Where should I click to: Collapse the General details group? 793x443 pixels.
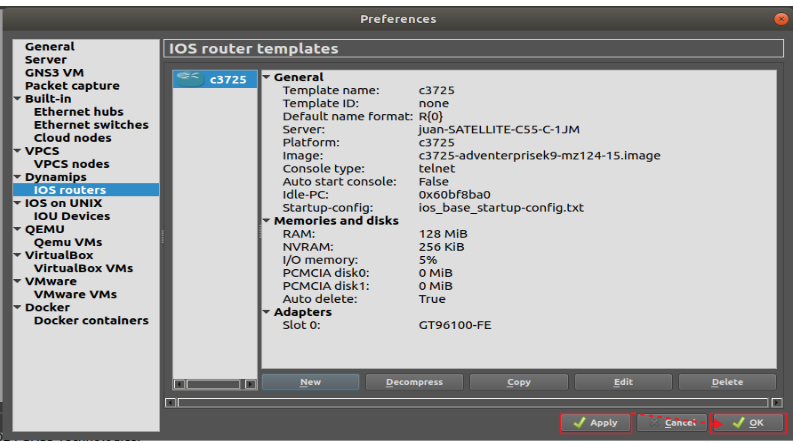tap(267, 77)
